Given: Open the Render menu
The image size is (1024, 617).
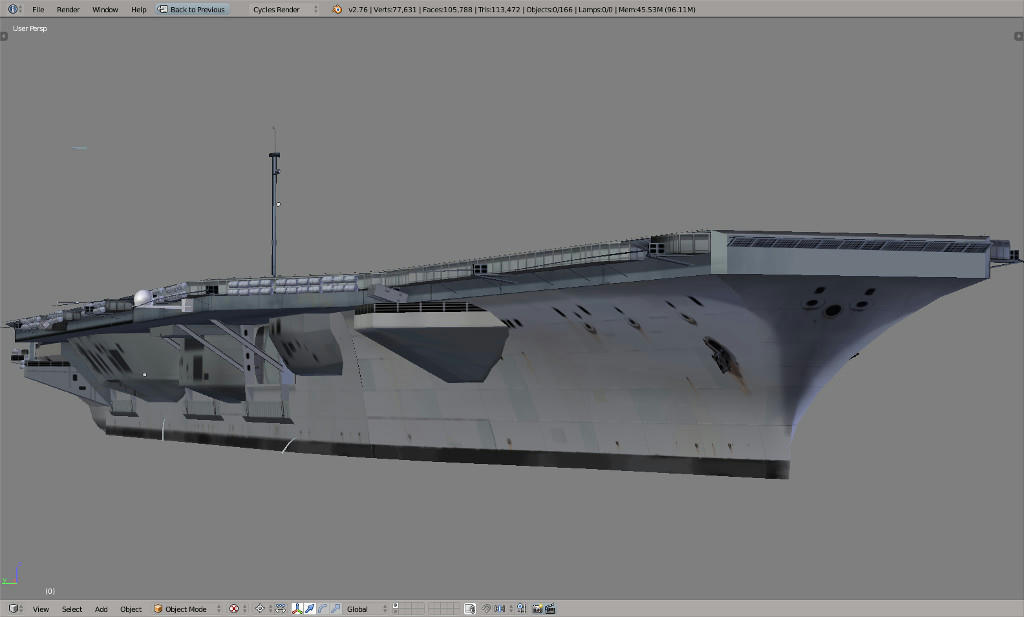Looking at the screenshot, I should tap(66, 8).
